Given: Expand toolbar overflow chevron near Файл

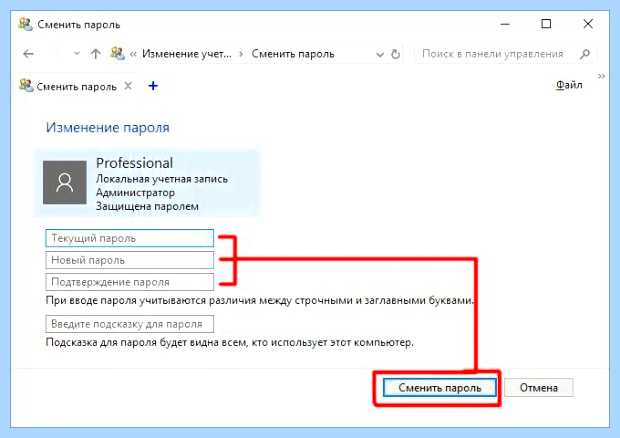Looking at the screenshot, I should click(601, 76).
